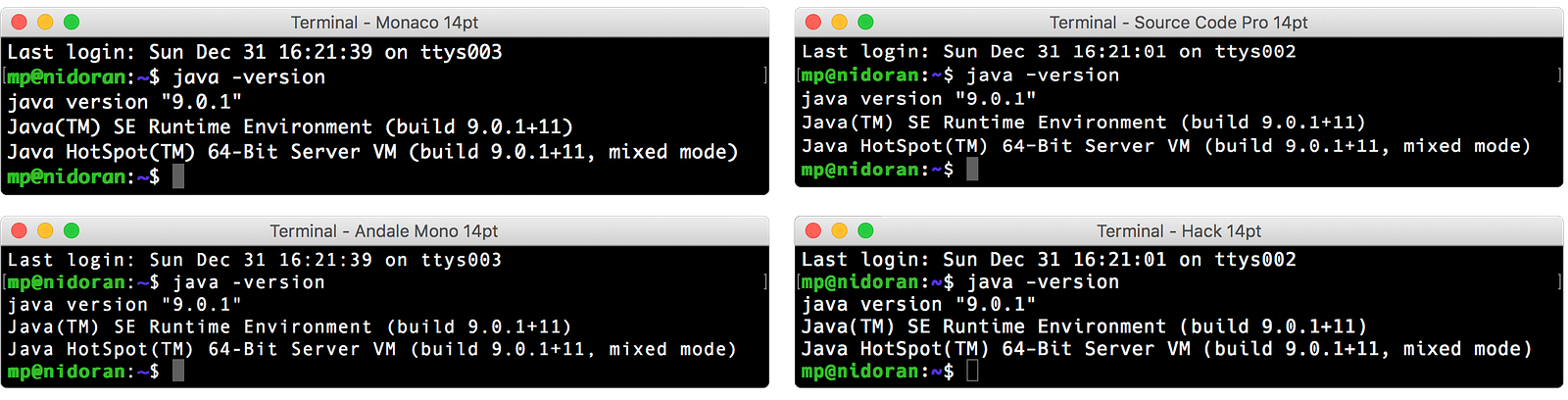The image size is (1568, 400).
Task: Close the Source Code Pro 14pt terminal
Action: [812, 22]
